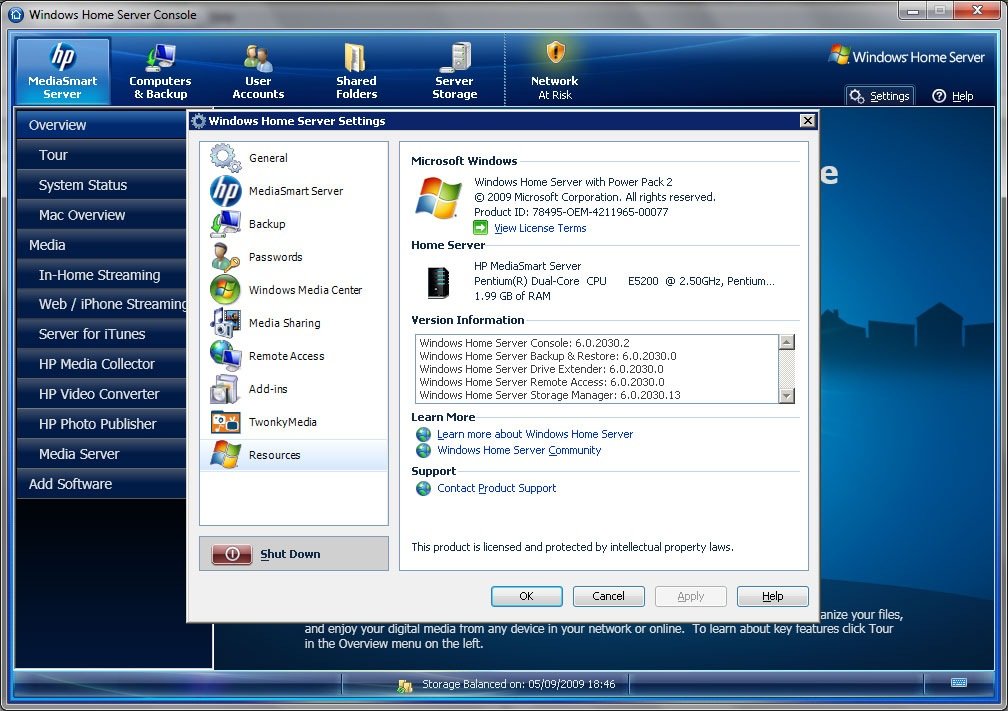Viewport: 1008px width, 711px height.
Task: Open HP Media Collector sidebar item
Action: (x=102, y=364)
